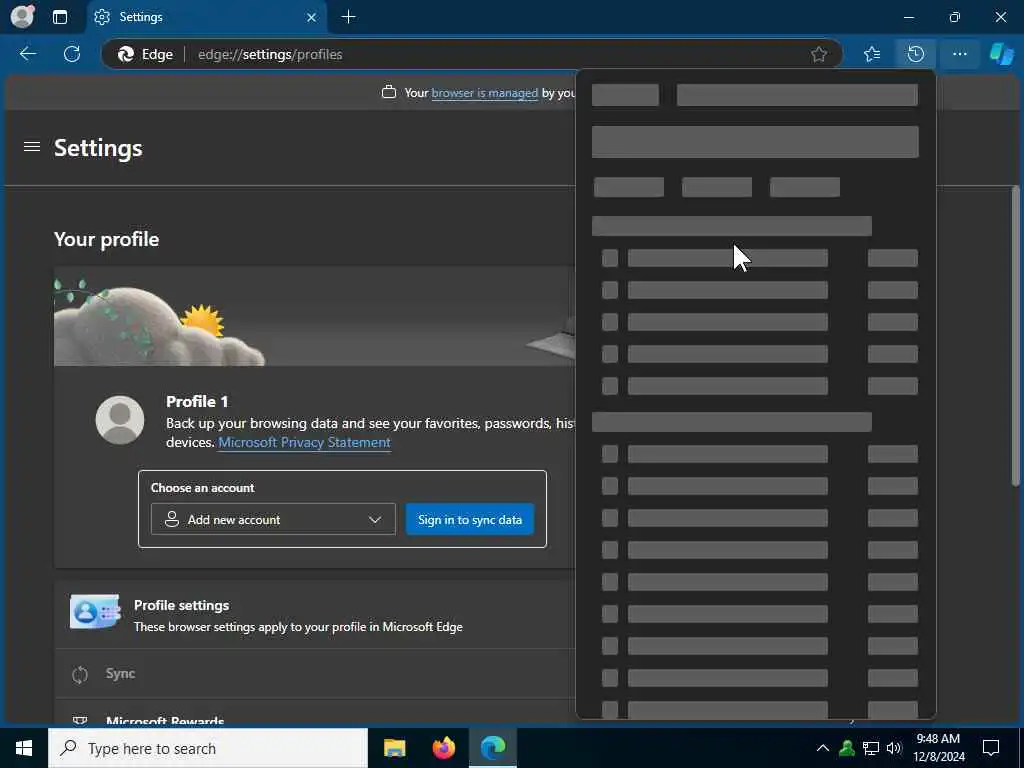The image size is (1024, 768).
Task: Open Microsoft Privacy Statement link
Action: tap(304, 442)
